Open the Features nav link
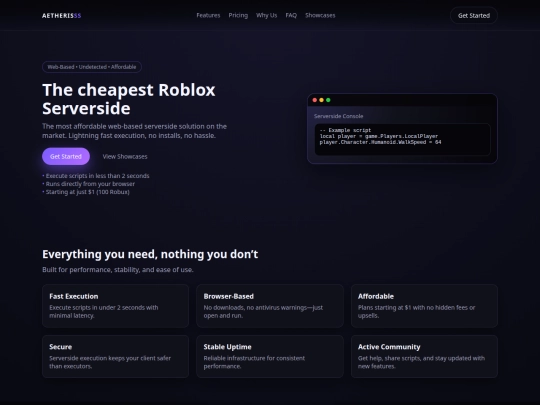 tap(208, 15)
